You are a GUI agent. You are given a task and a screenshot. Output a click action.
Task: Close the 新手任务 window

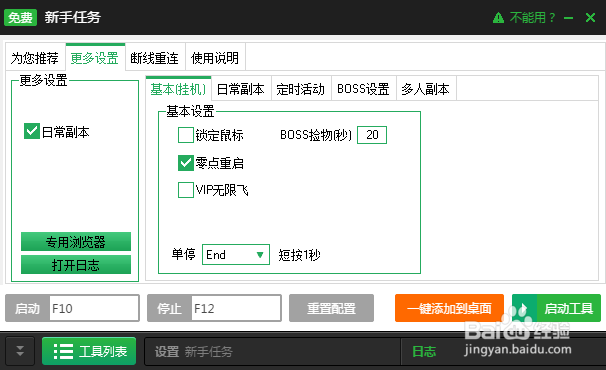[x=590, y=17]
